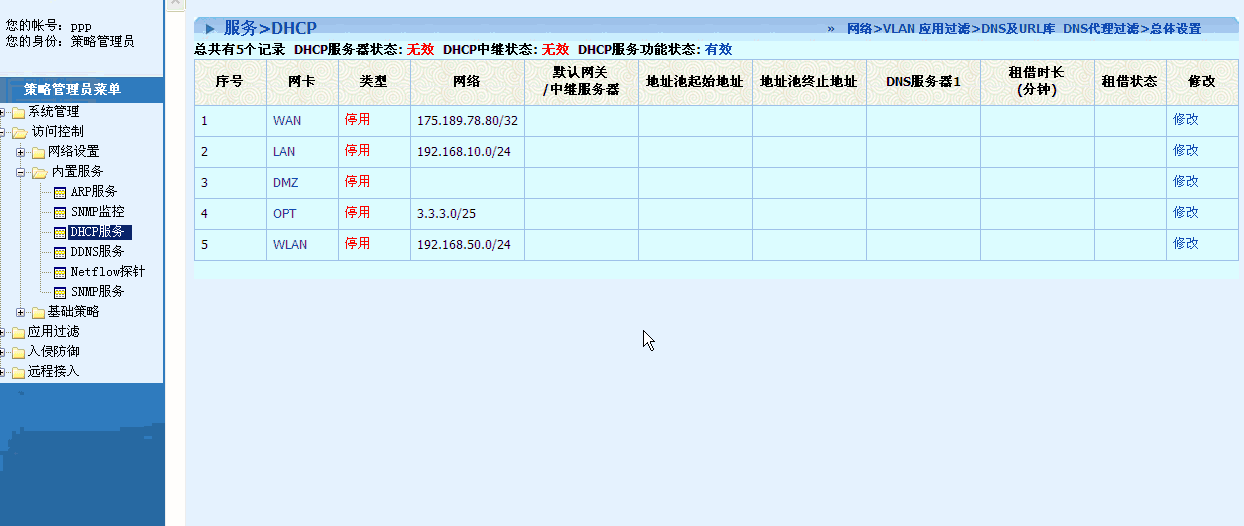This screenshot has height=526, width=1244.
Task: Open 访问控制 menu label
Action: point(58,131)
